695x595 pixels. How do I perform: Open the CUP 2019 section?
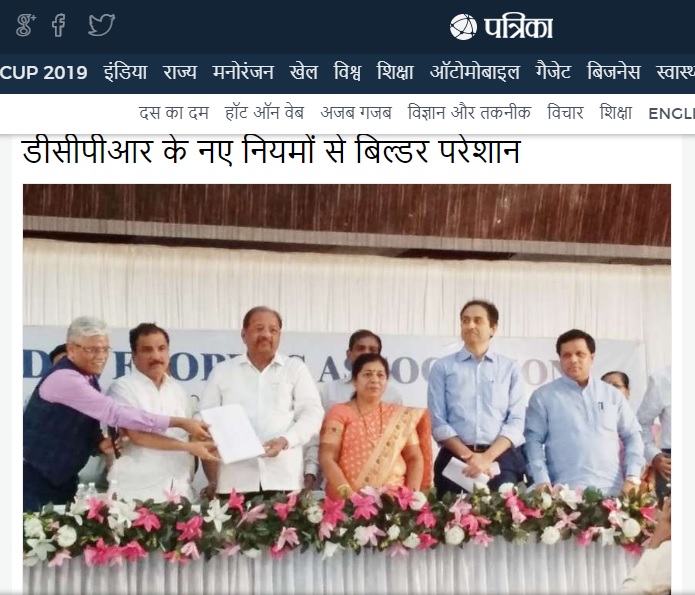pyautogui.click(x=43, y=72)
